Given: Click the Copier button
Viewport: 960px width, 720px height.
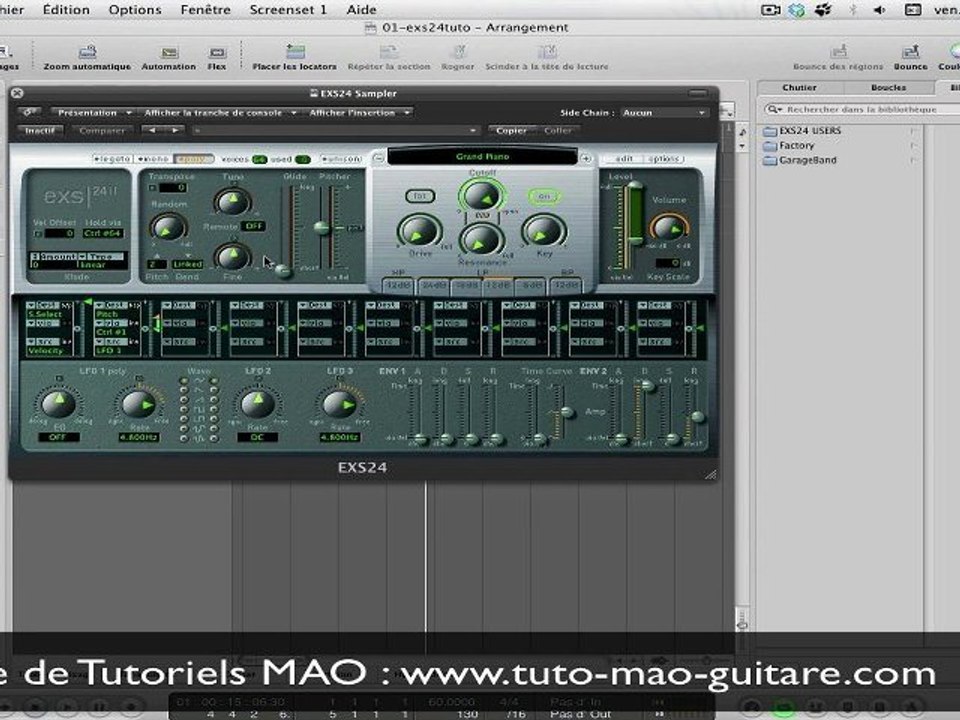Looking at the screenshot, I should pos(511,130).
